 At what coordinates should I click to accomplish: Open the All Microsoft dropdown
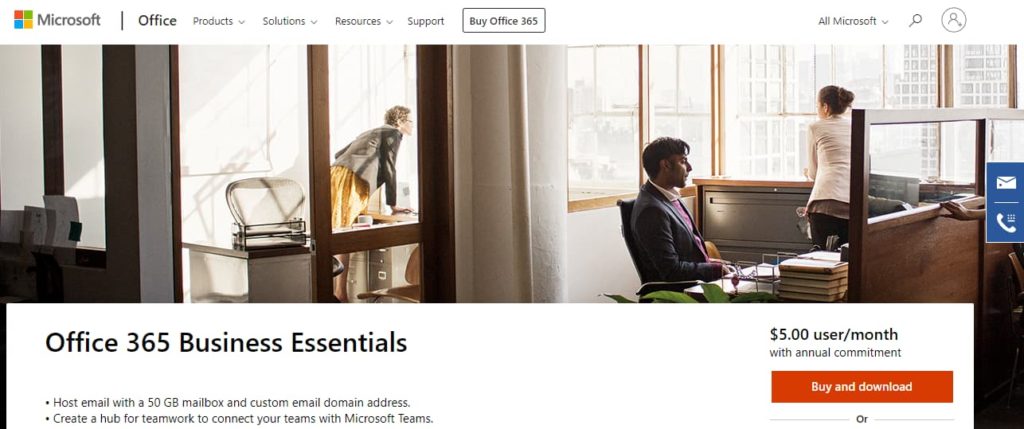coord(853,21)
